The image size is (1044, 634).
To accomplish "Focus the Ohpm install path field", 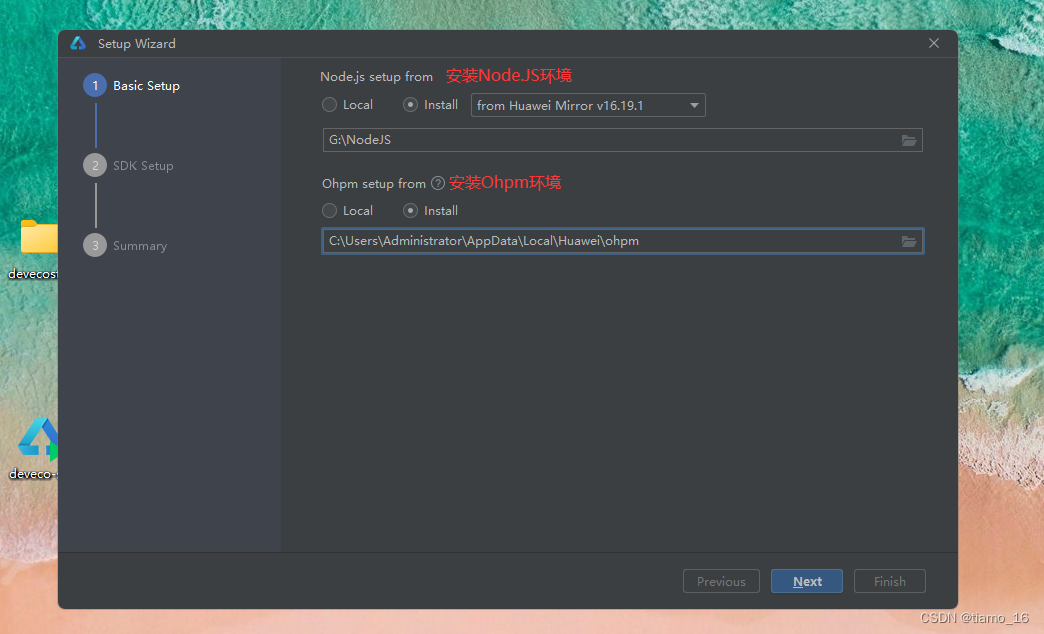I will 623,241.
